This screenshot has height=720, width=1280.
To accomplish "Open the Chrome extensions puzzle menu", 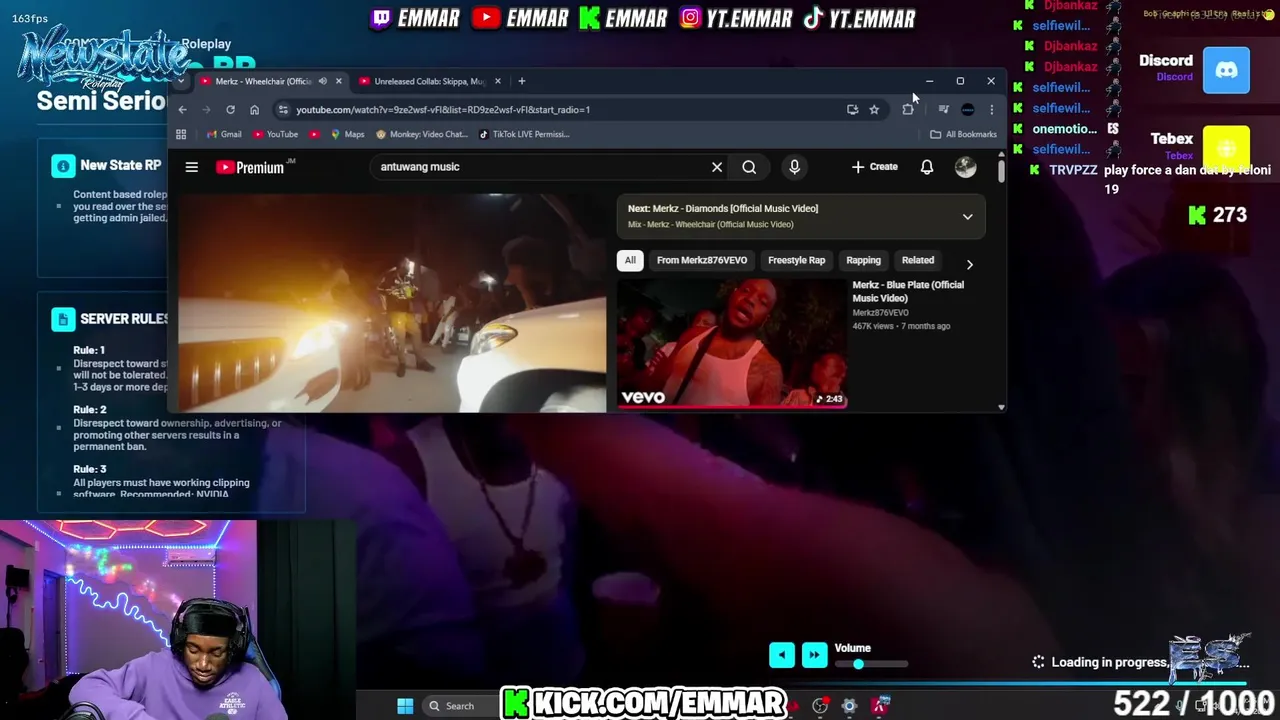I will click(908, 110).
